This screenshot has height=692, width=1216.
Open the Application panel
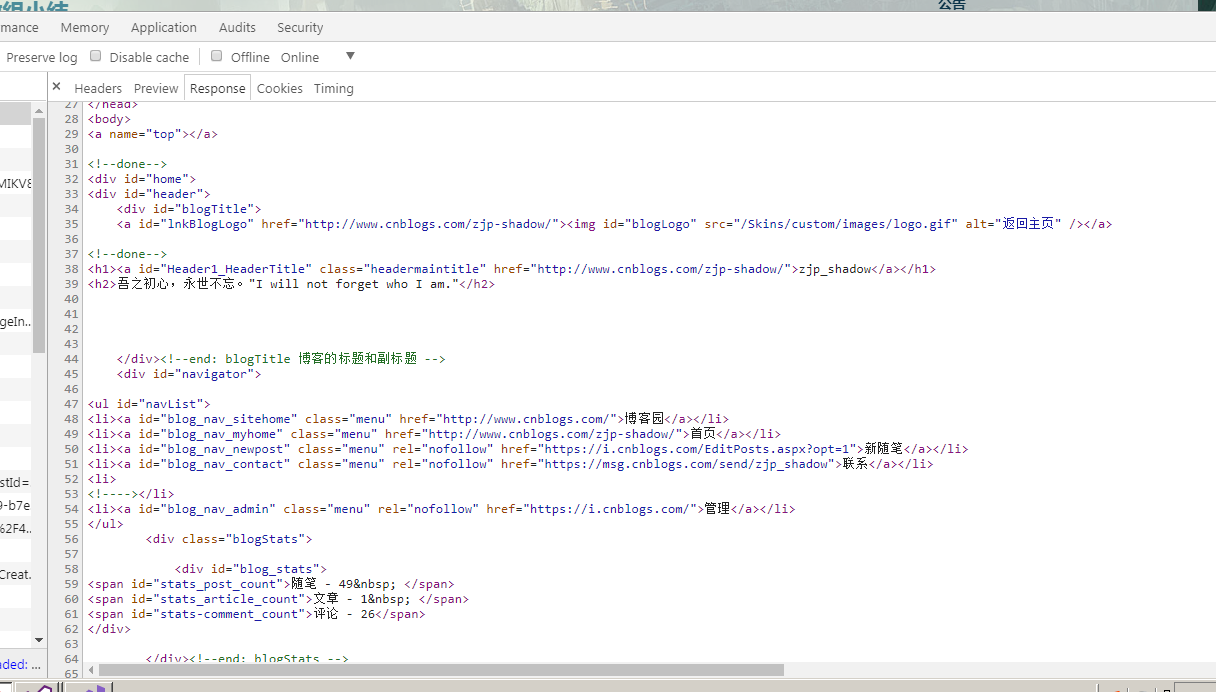click(x=164, y=27)
